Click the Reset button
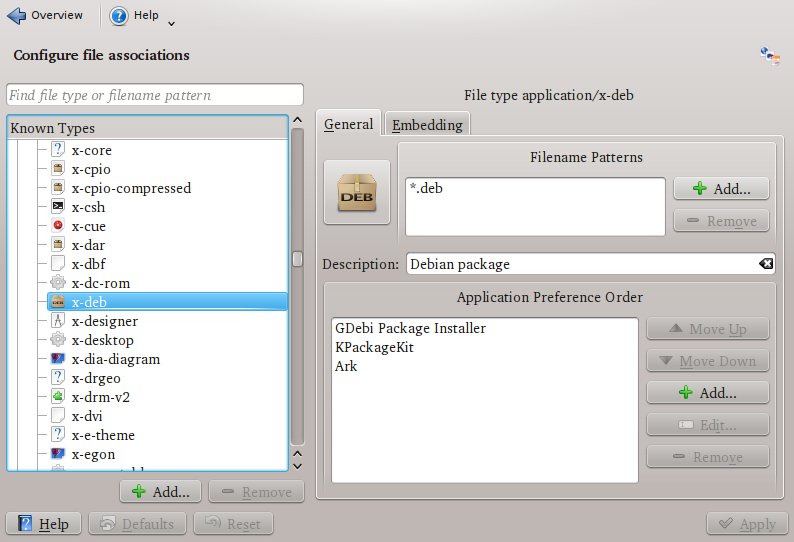The image size is (794, 542). (x=233, y=523)
